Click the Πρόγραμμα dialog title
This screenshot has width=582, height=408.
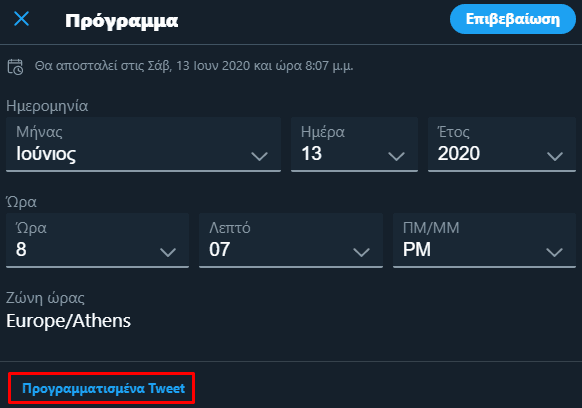coord(121,21)
